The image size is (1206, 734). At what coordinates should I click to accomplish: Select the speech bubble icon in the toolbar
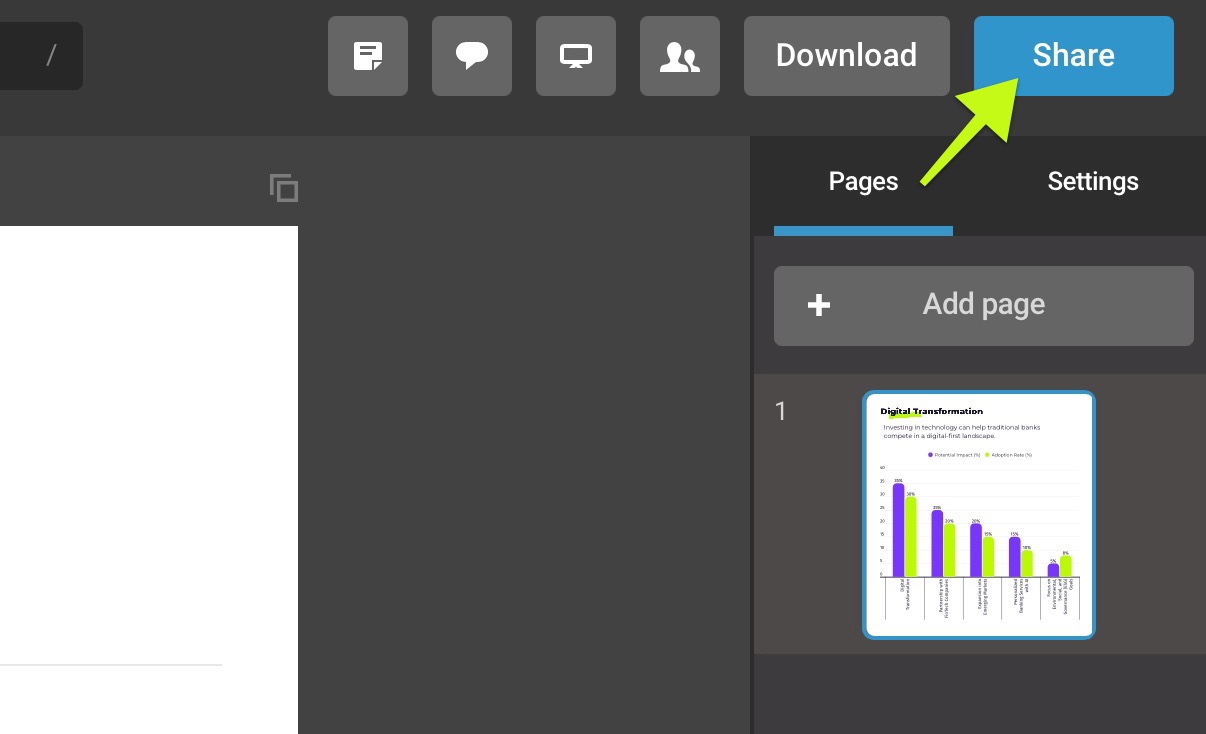(472, 56)
